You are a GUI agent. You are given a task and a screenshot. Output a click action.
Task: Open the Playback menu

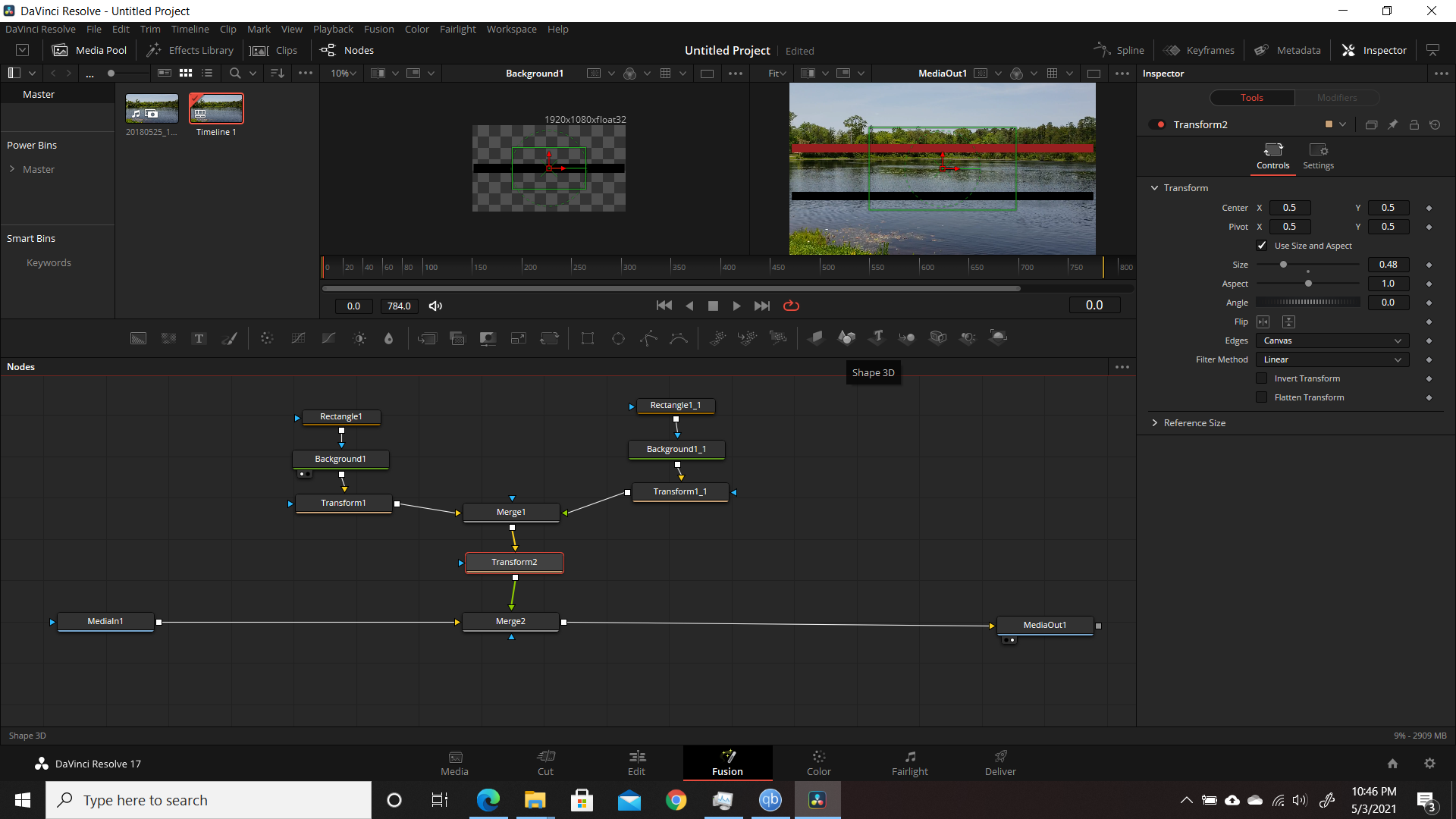tap(333, 30)
